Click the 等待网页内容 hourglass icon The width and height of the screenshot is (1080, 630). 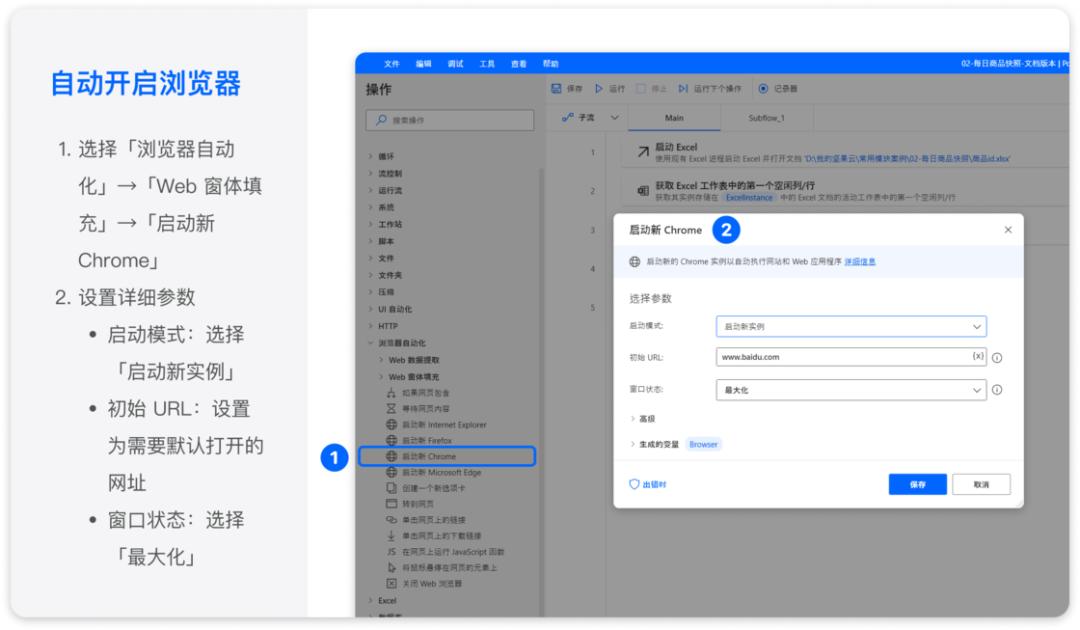tap(391, 408)
